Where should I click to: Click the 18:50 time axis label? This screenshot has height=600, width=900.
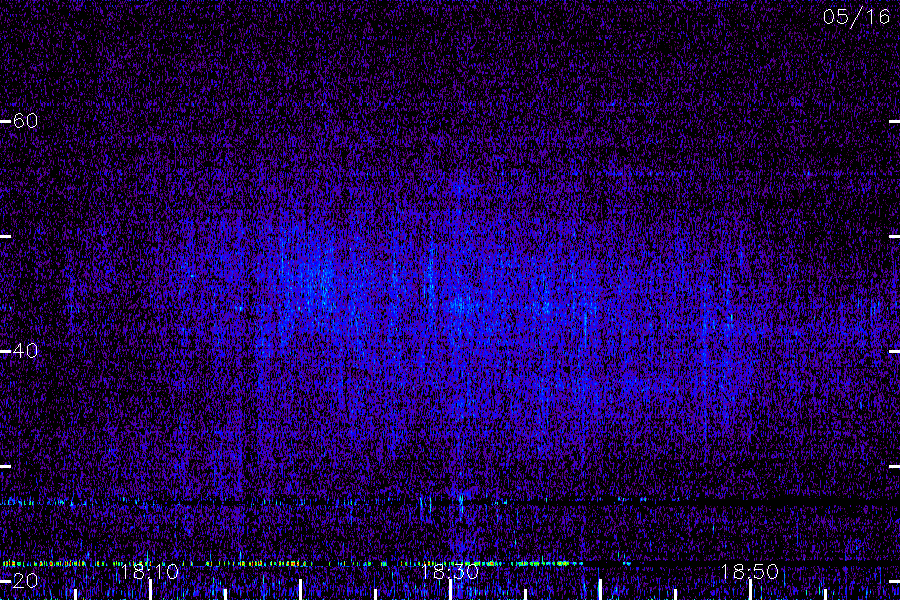pyautogui.click(x=749, y=572)
